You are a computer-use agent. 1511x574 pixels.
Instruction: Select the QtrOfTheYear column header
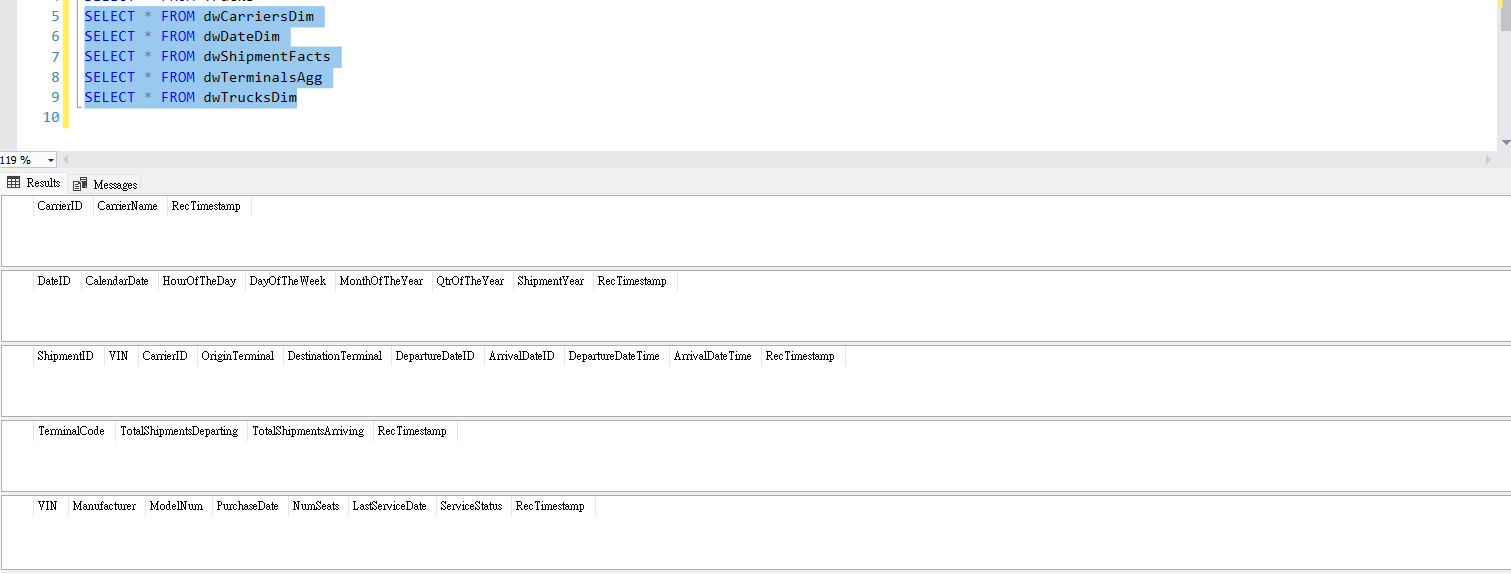471,281
